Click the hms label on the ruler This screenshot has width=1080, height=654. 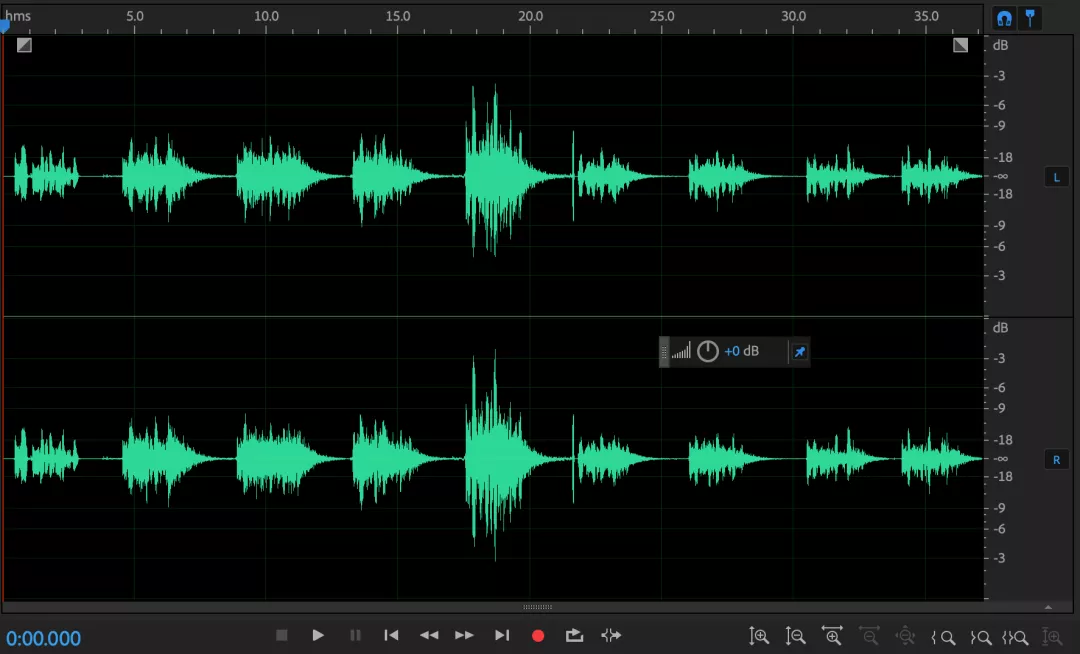tap(18, 16)
